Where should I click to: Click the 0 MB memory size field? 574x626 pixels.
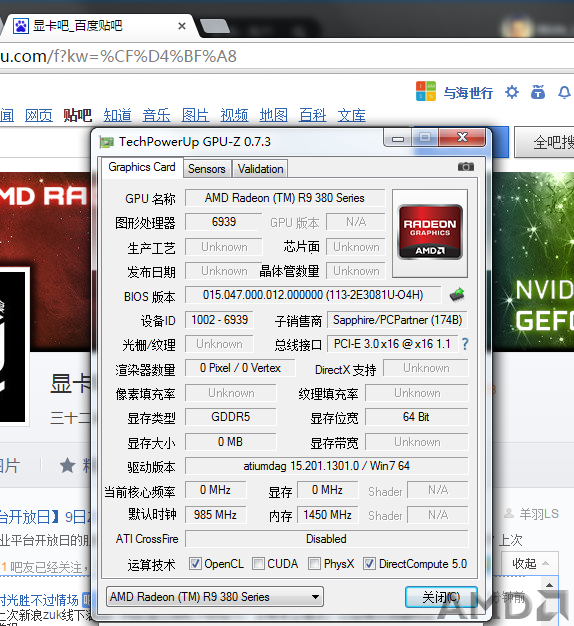coord(230,442)
